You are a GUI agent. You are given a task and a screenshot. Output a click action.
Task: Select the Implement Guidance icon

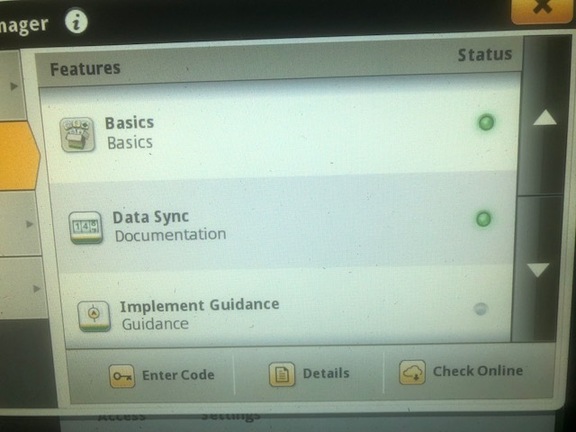[94, 316]
